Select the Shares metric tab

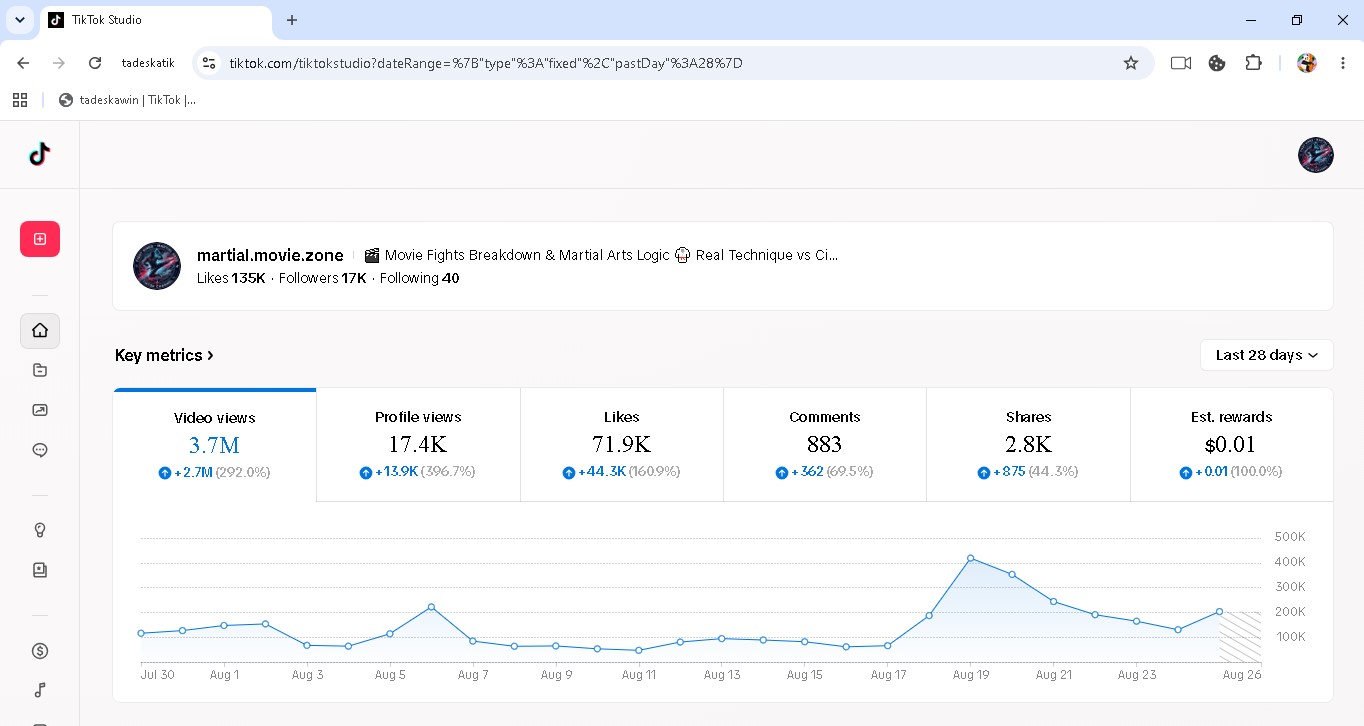(x=1028, y=445)
